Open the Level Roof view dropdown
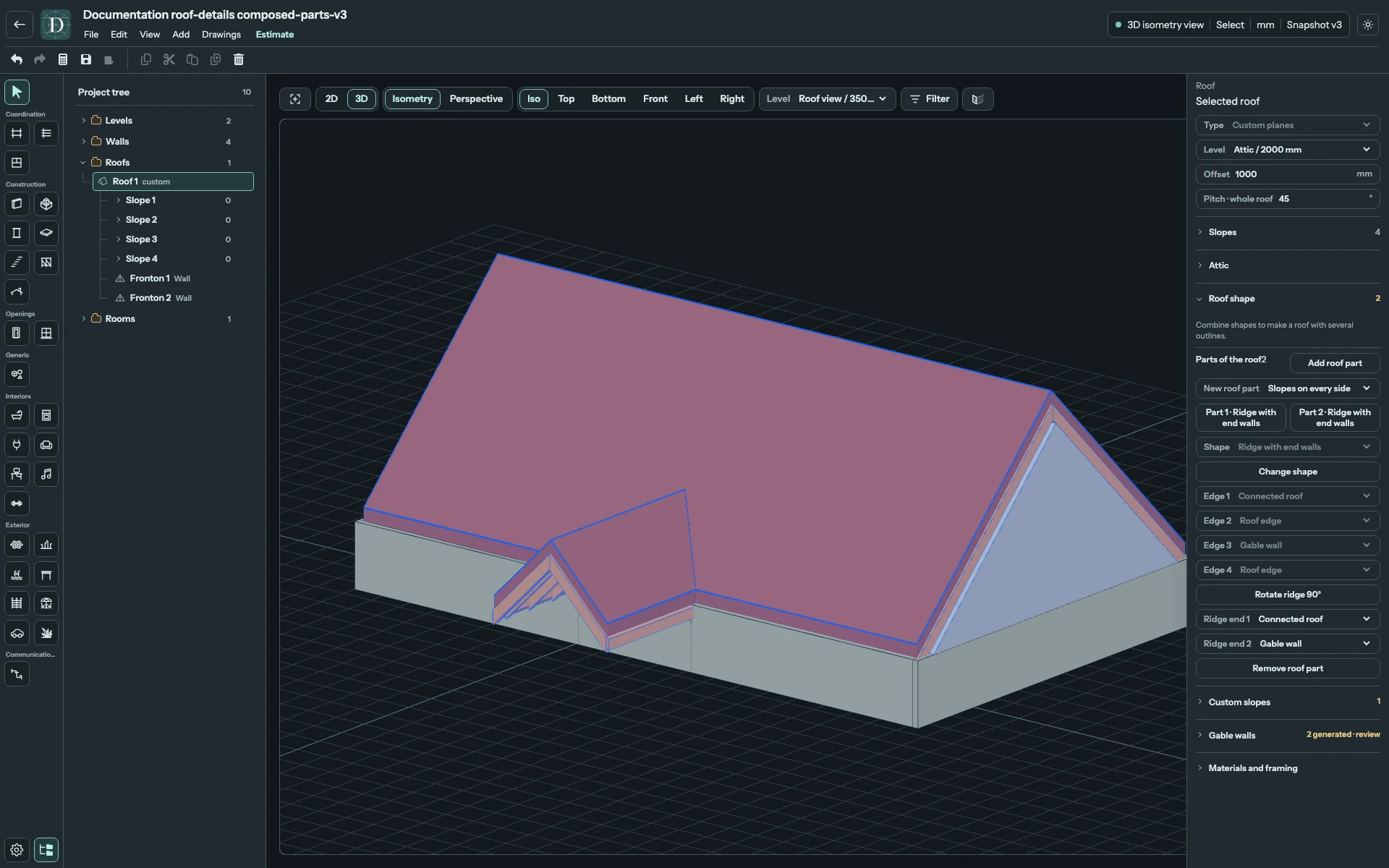Image resolution: width=1389 pixels, height=868 pixels. (828, 99)
